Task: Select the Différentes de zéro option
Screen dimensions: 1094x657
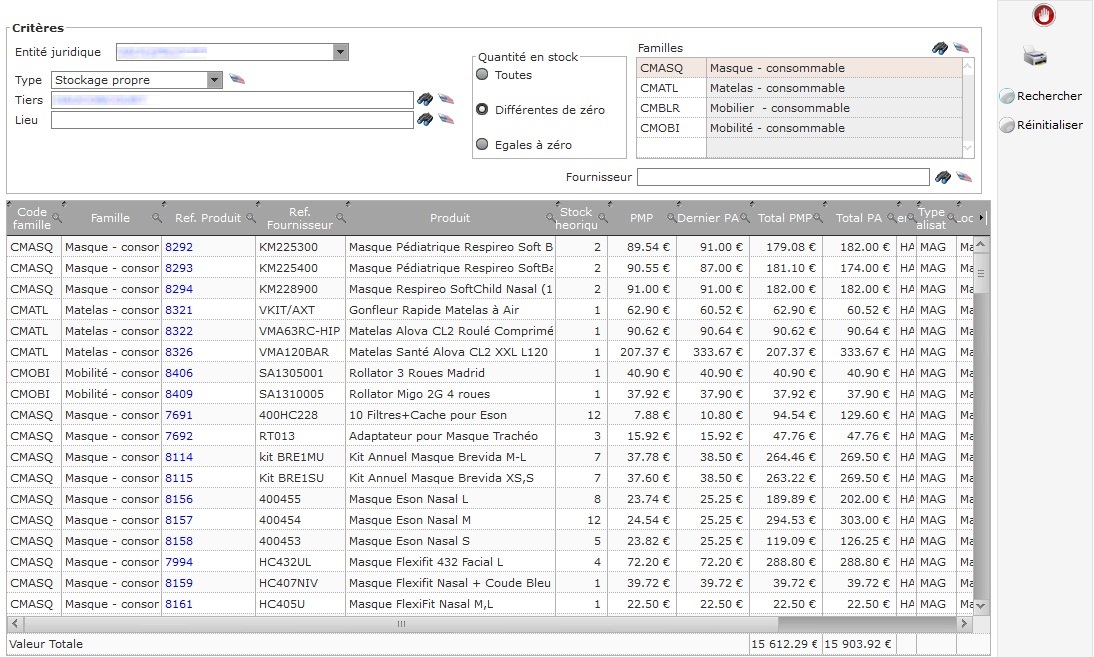Action: [482, 110]
